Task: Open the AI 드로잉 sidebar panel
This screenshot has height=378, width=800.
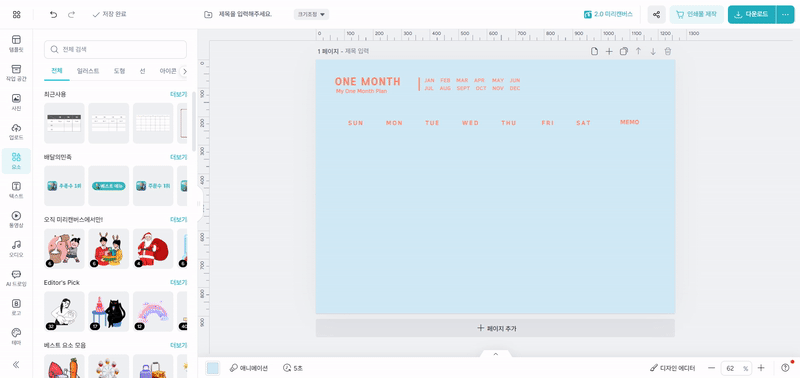Action: tap(16, 278)
